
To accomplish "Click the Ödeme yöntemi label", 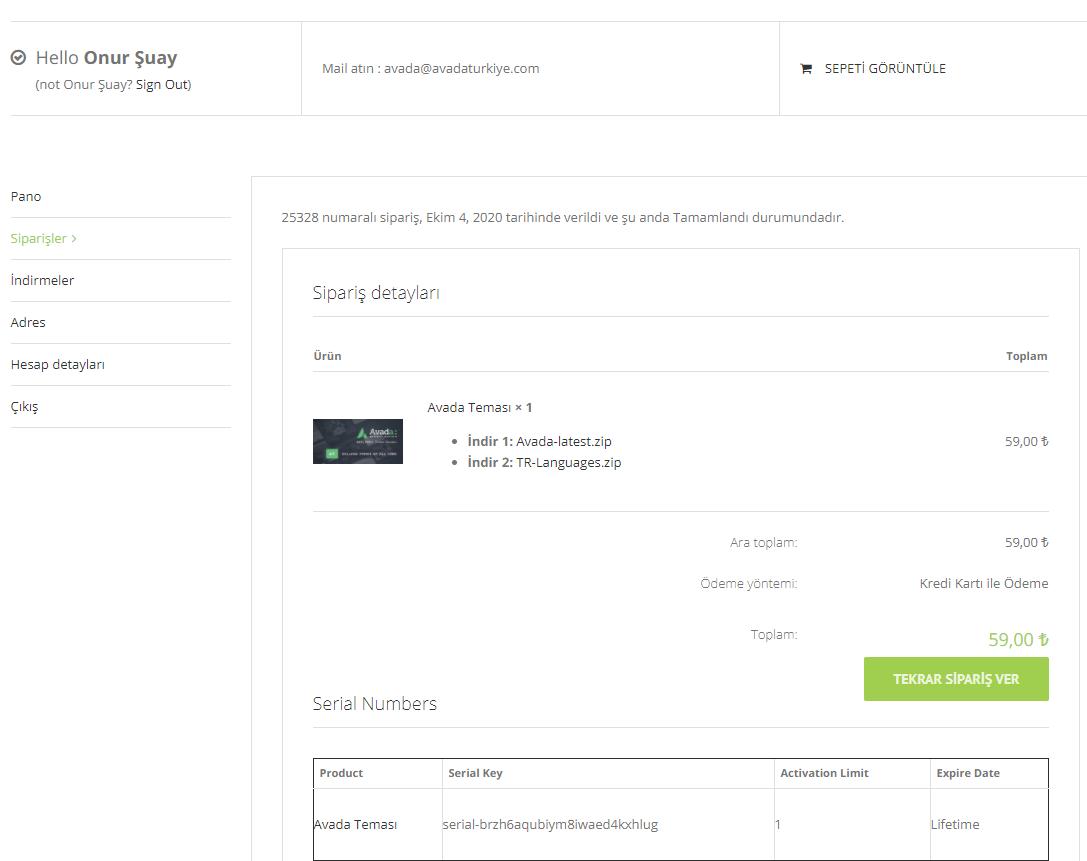I will [749, 584].
